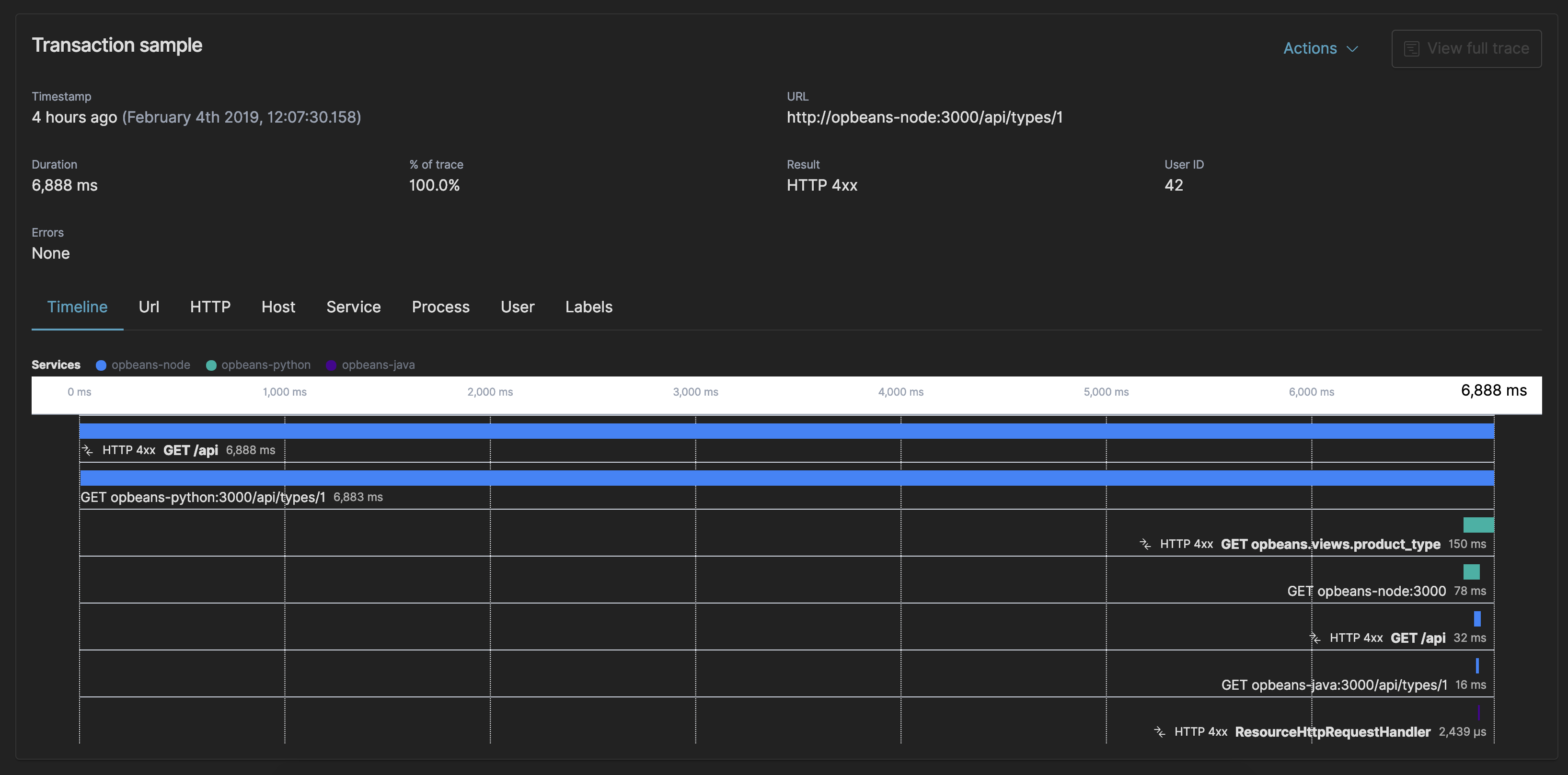Switch to the Url tab
Image resolution: width=1568 pixels, height=775 pixels.
(149, 307)
